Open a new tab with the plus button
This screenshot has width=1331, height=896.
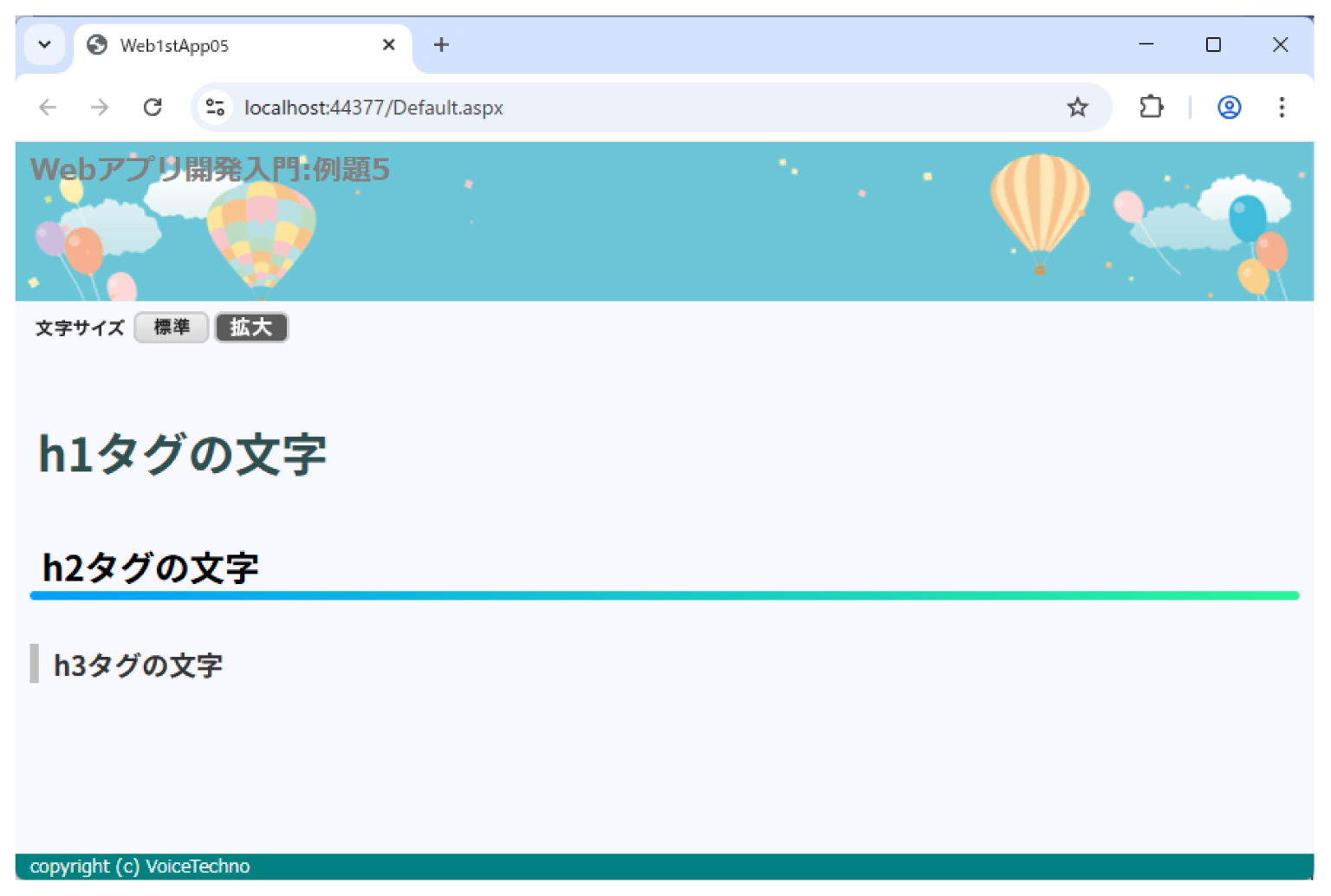441,45
